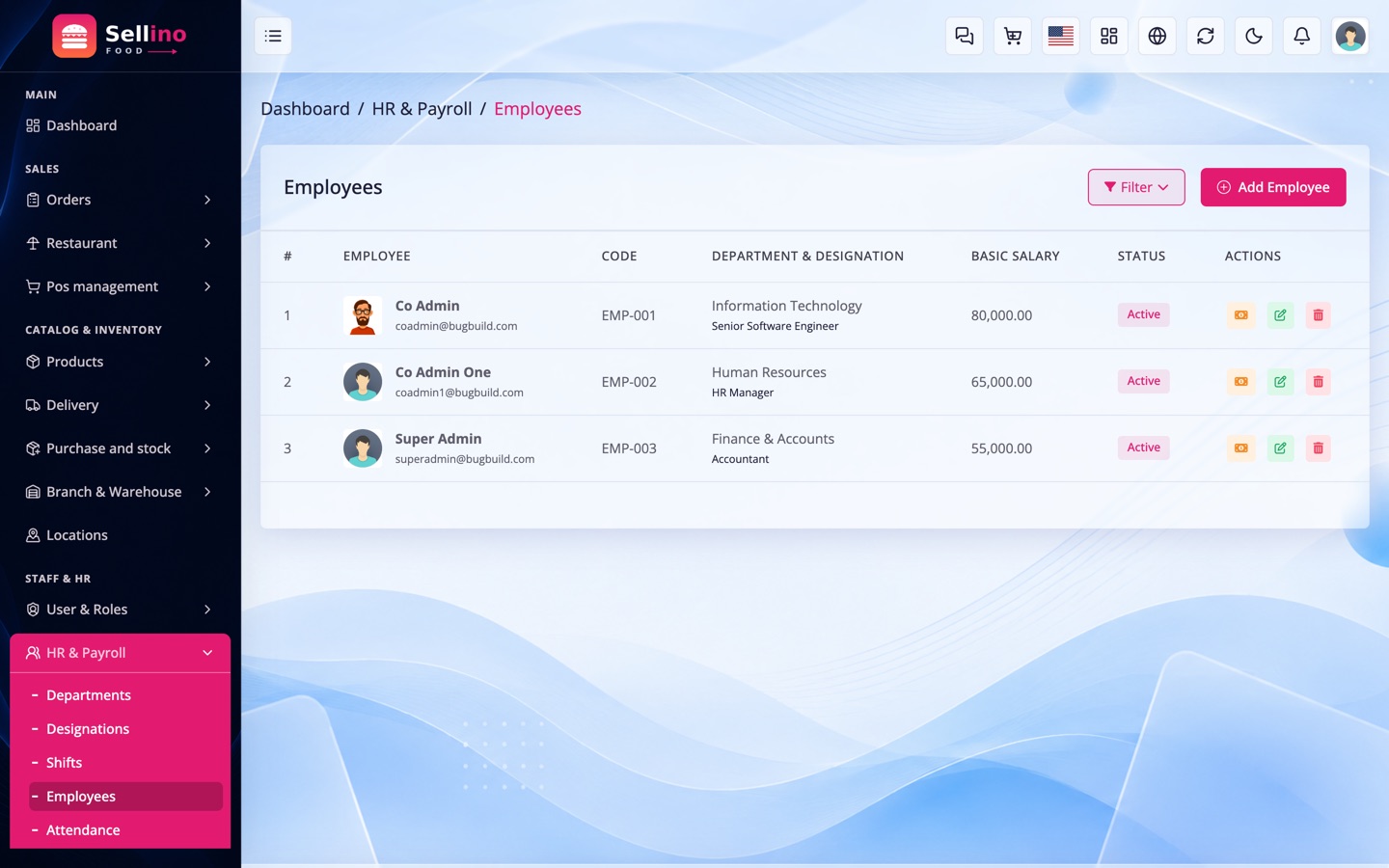The width and height of the screenshot is (1389, 868).
Task: Toggle the sidebar menu hamburger icon
Action: [273, 36]
